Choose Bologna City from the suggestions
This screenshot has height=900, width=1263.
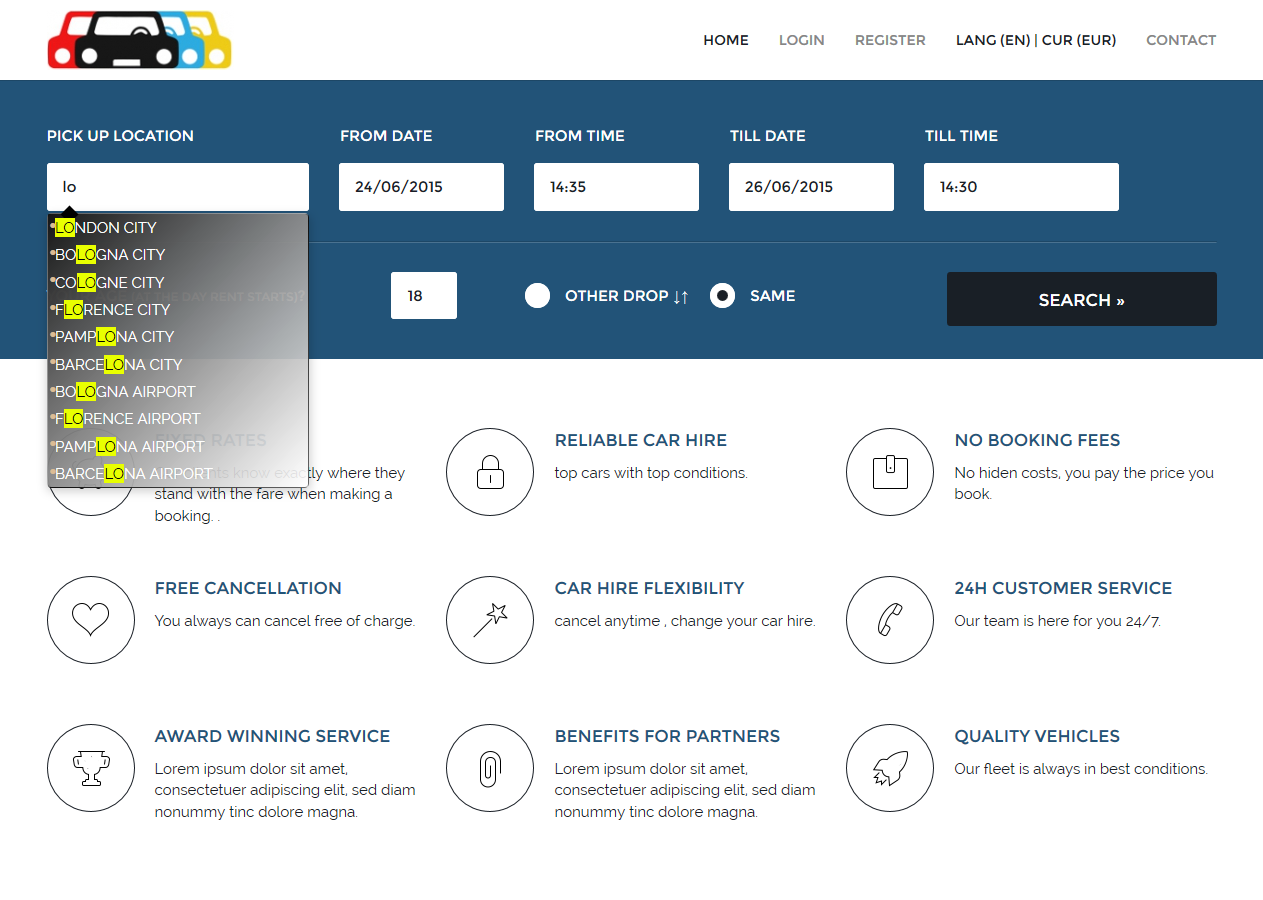pyautogui.click(x=178, y=255)
